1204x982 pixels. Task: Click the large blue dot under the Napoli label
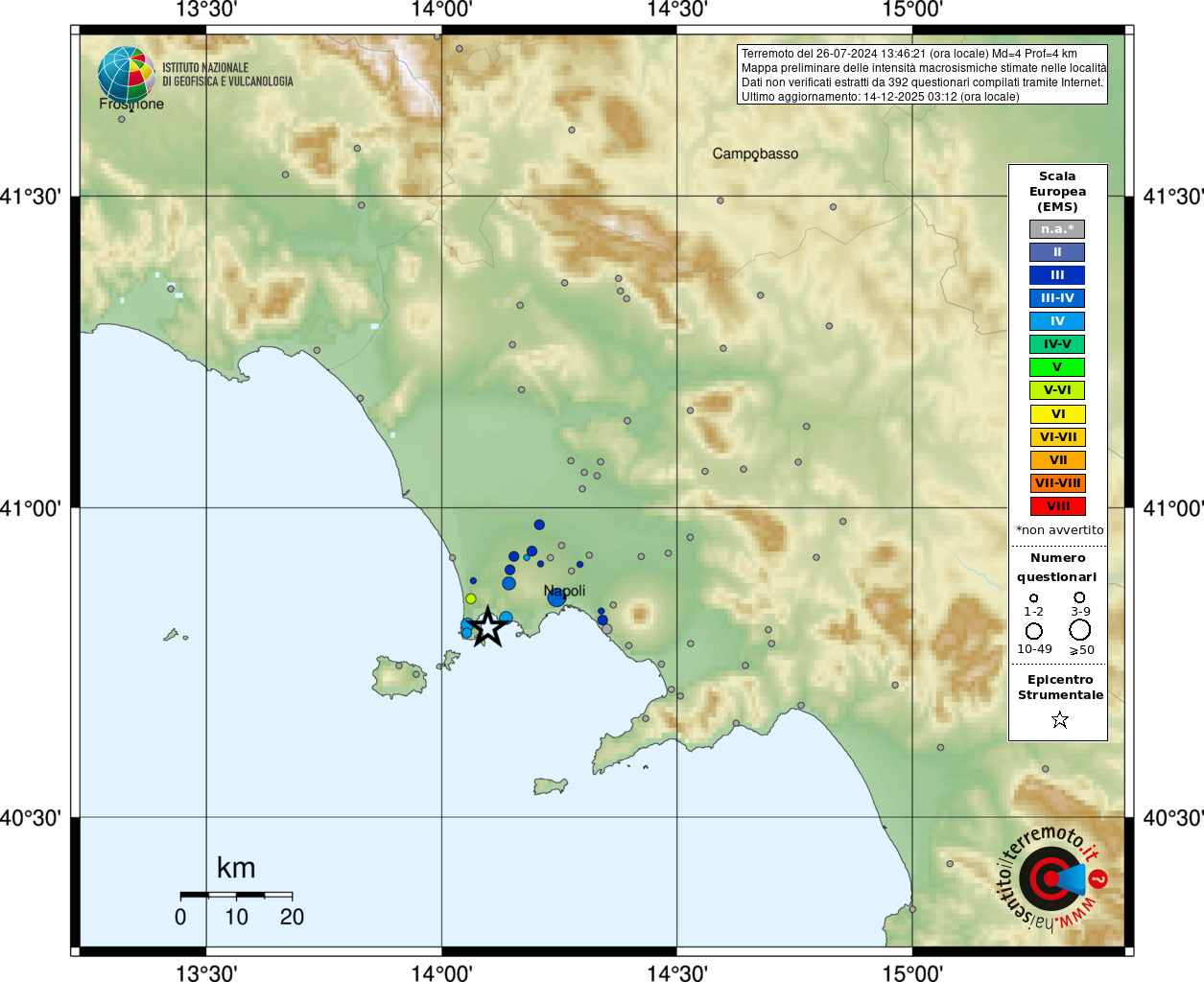pyautogui.click(x=556, y=598)
